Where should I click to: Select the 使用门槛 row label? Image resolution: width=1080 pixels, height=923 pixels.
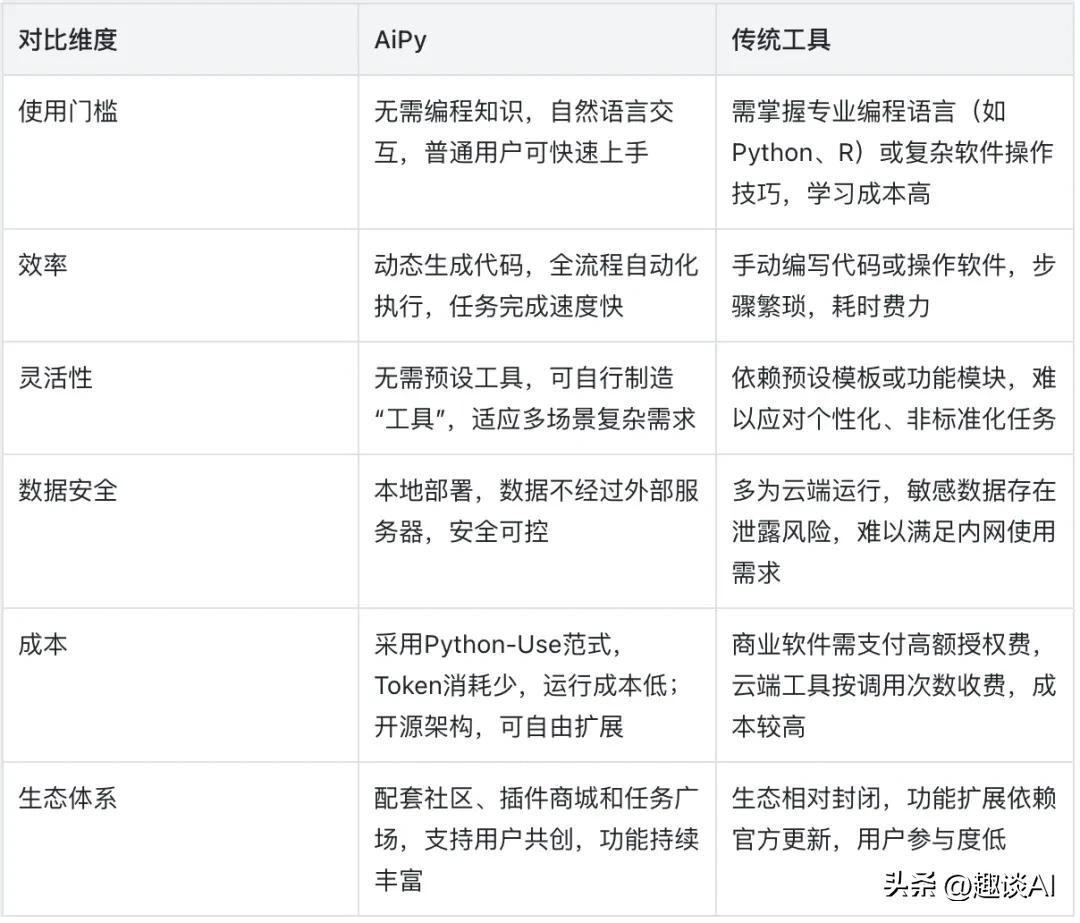click(x=68, y=111)
